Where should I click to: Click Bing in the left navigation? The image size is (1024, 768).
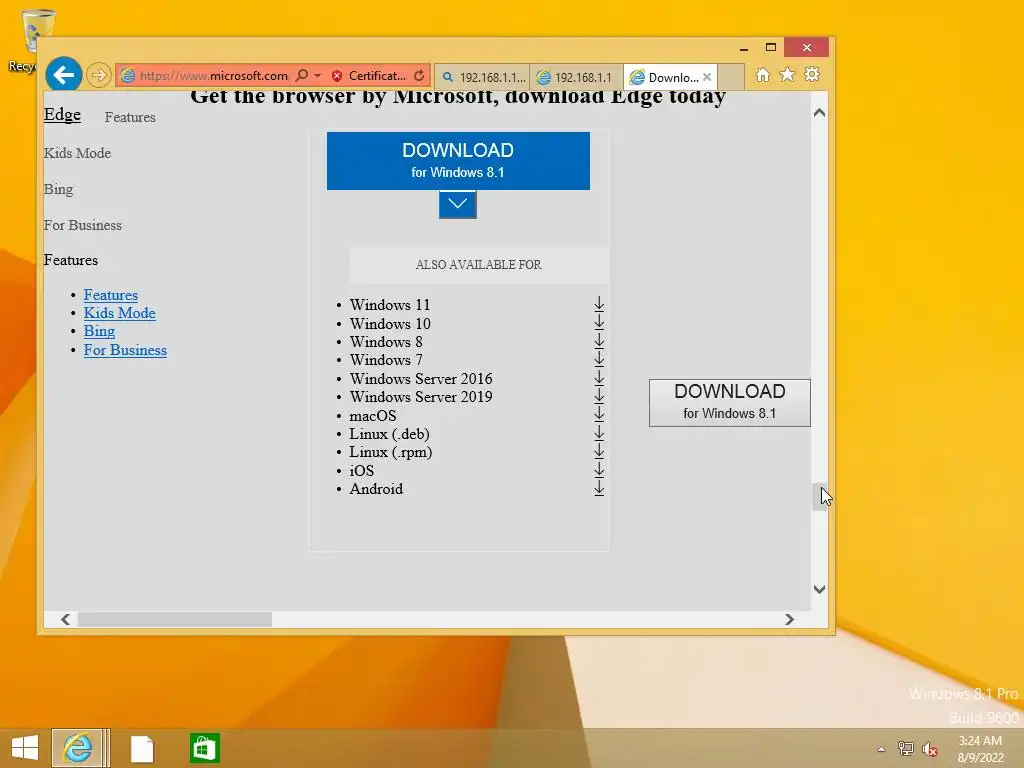[x=58, y=189]
